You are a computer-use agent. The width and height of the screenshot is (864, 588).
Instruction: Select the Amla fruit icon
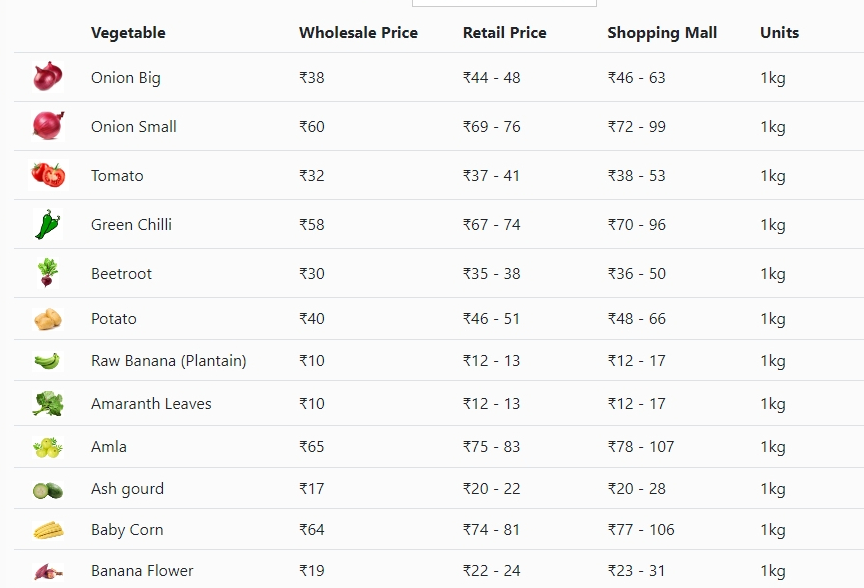(x=48, y=447)
